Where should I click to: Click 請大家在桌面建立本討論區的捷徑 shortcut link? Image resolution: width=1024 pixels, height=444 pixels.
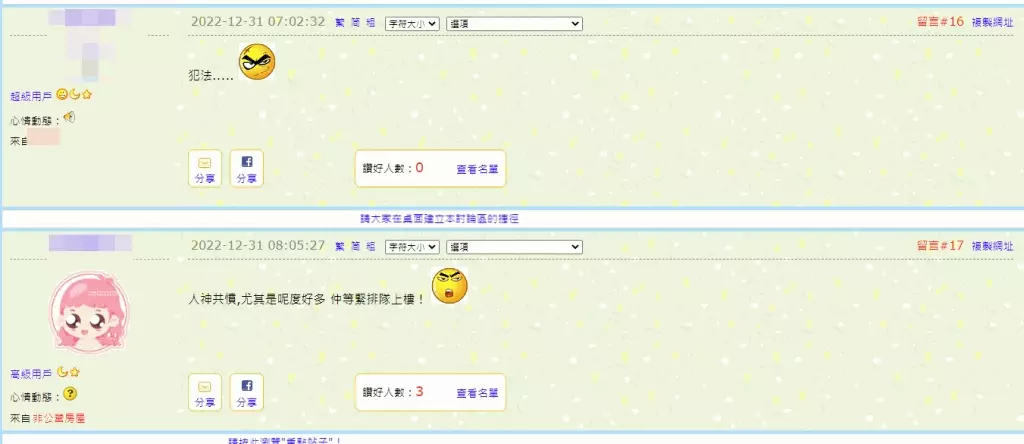[440, 218]
